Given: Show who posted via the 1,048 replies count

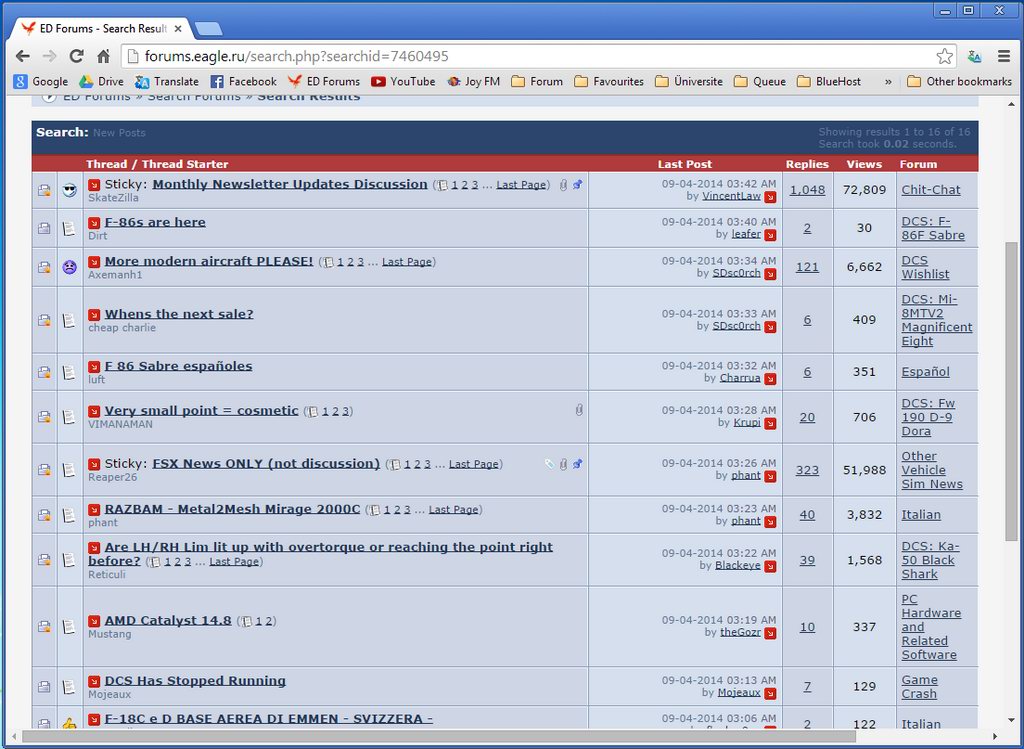Looking at the screenshot, I should [x=807, y=190].
